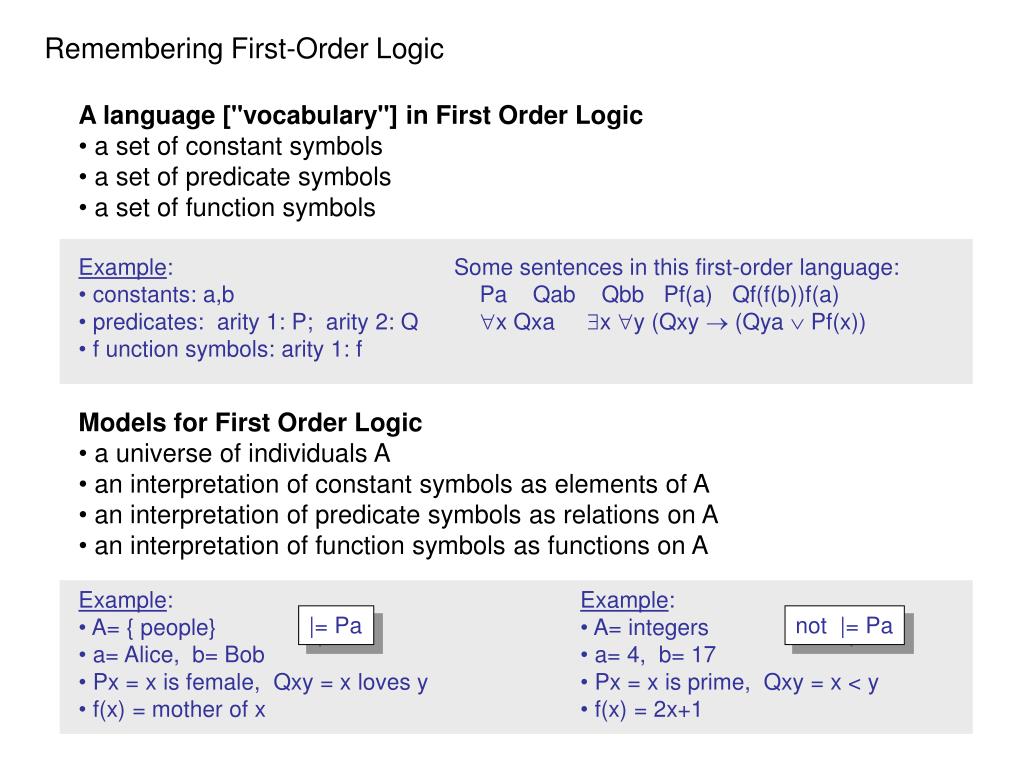
Task: Click the "Remembering First-Order Logic" slide title
Action: [244, 49]
